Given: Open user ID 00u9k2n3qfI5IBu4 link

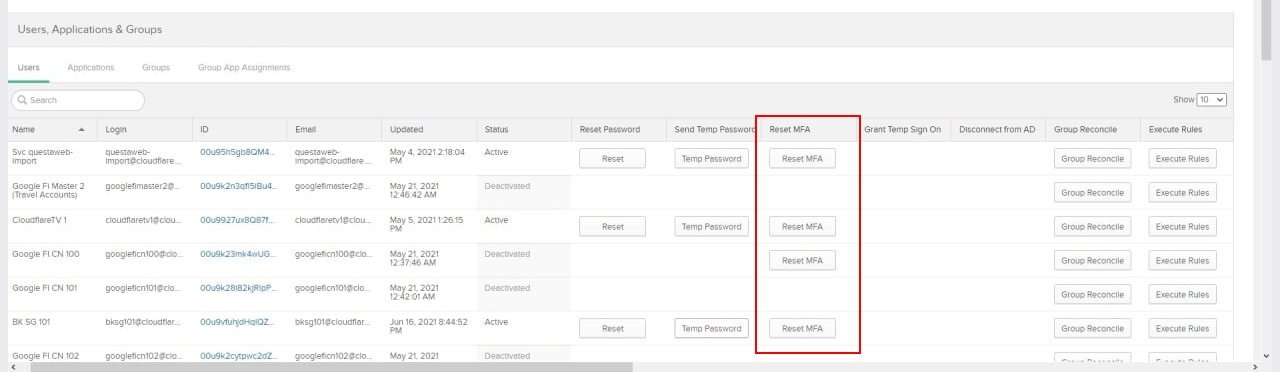Looking at the screenshot, I should coord(237,186).
